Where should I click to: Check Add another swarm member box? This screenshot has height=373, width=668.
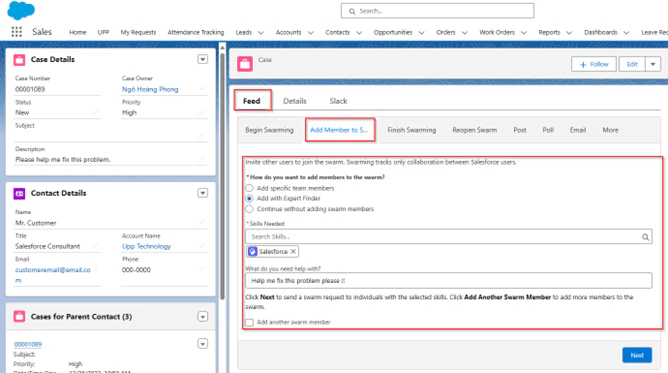coord(249,322)
